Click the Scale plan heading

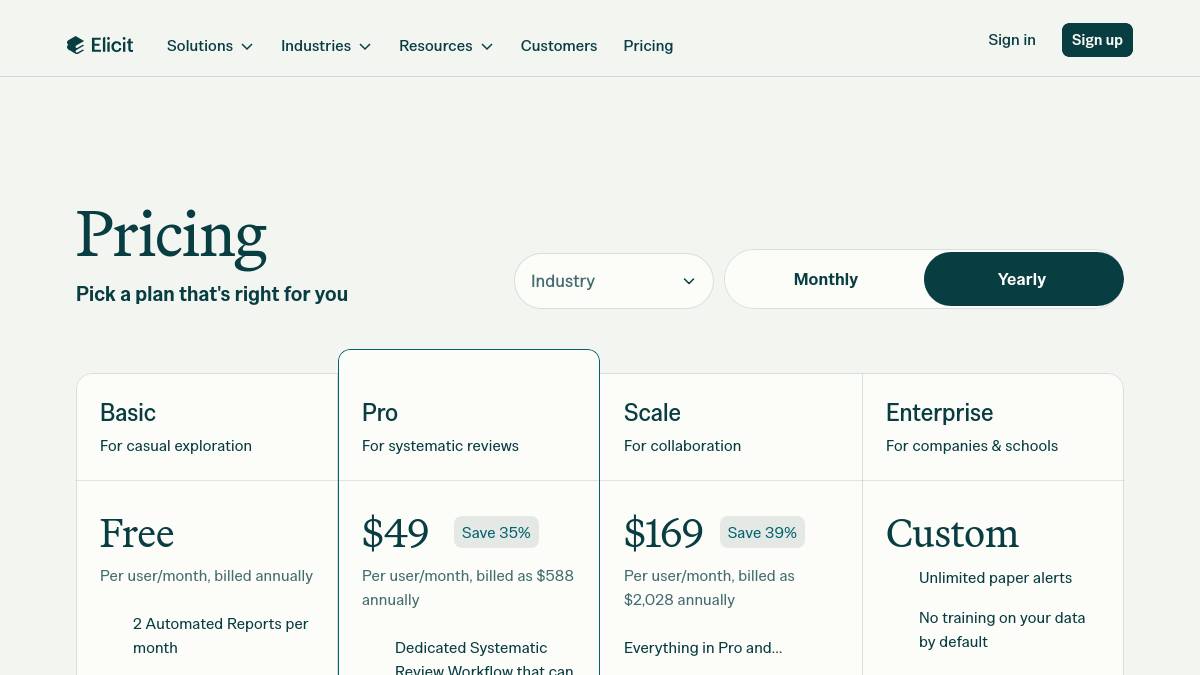pos(652,413)
